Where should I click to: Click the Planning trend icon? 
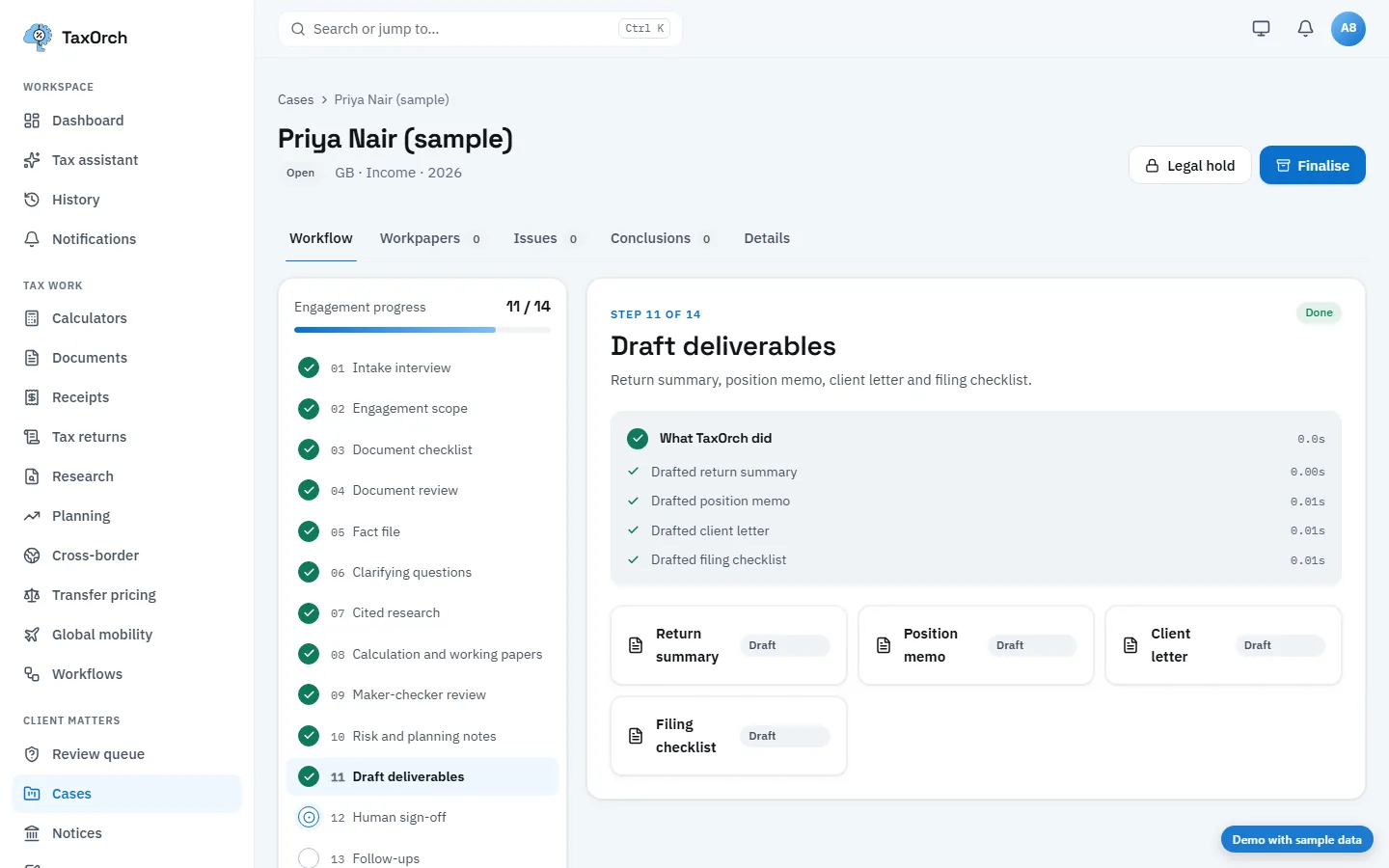32,516
